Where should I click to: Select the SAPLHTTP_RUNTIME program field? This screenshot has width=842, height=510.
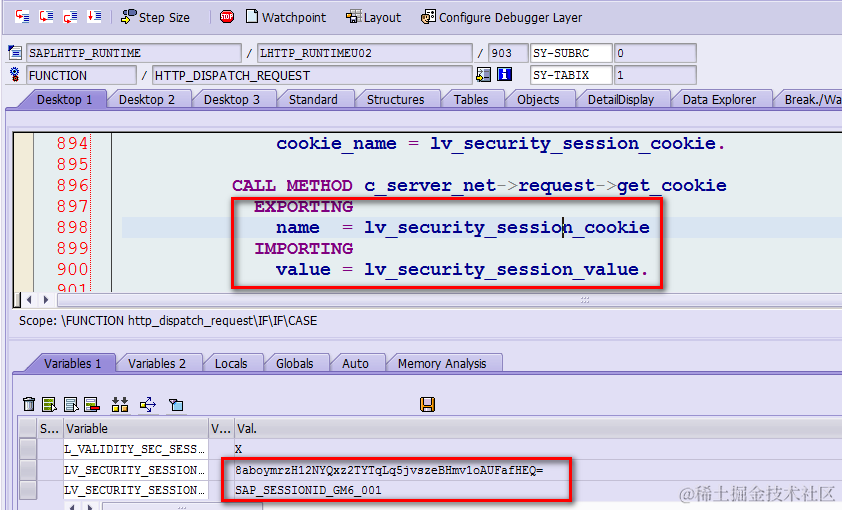click(x=134, y=53)
